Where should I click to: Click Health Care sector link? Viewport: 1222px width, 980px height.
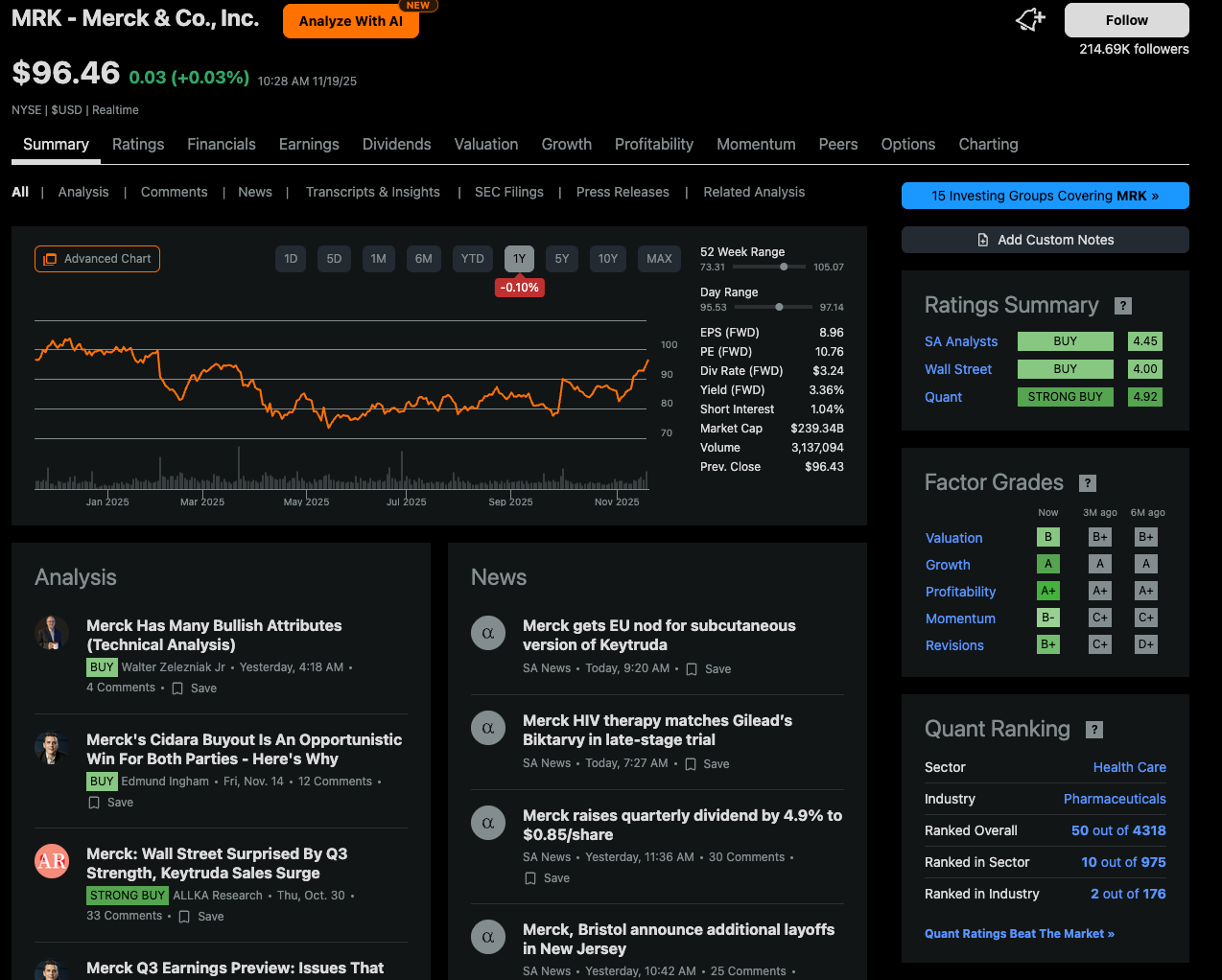click(x=1130, y=767)
